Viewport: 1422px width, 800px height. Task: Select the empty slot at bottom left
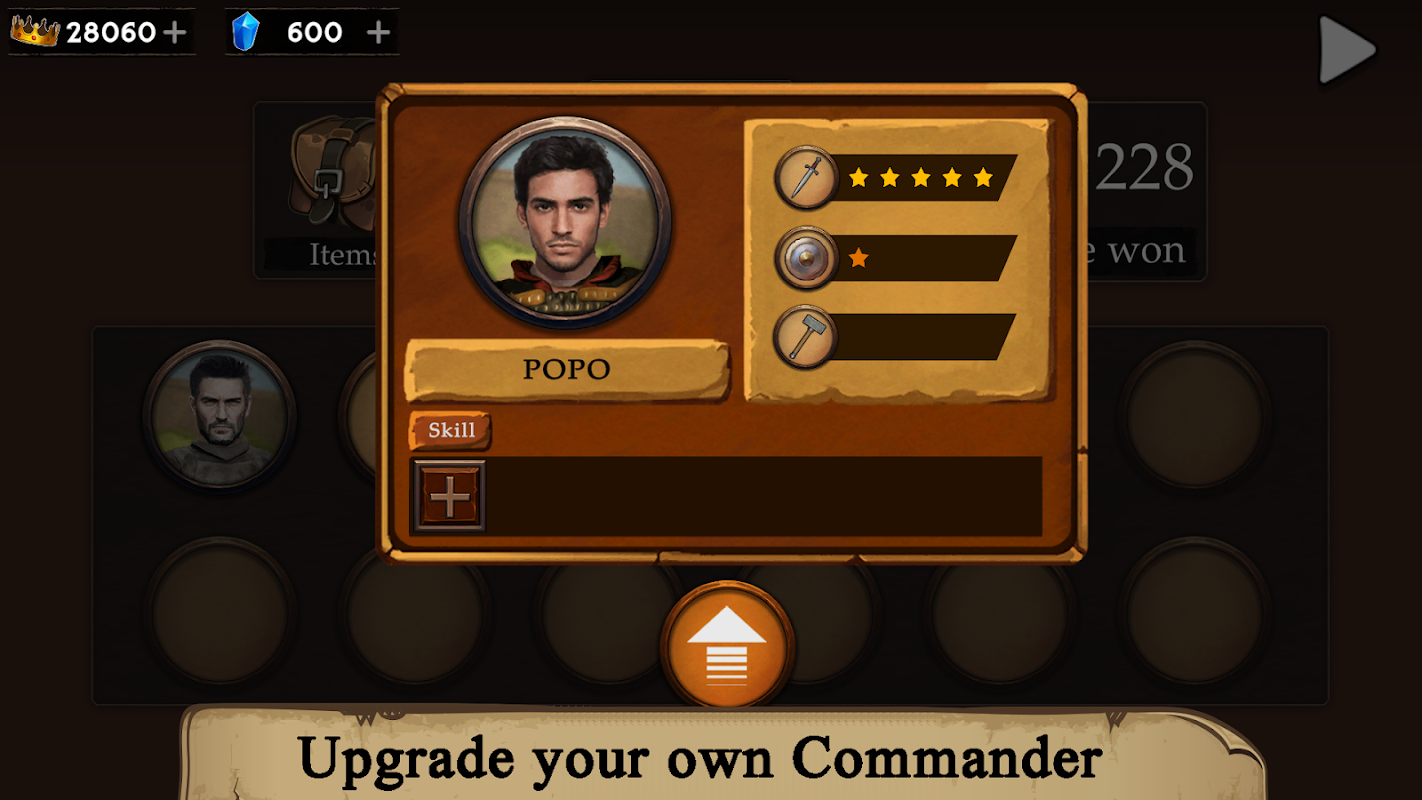pyautogui.click(x=220, y=612)
